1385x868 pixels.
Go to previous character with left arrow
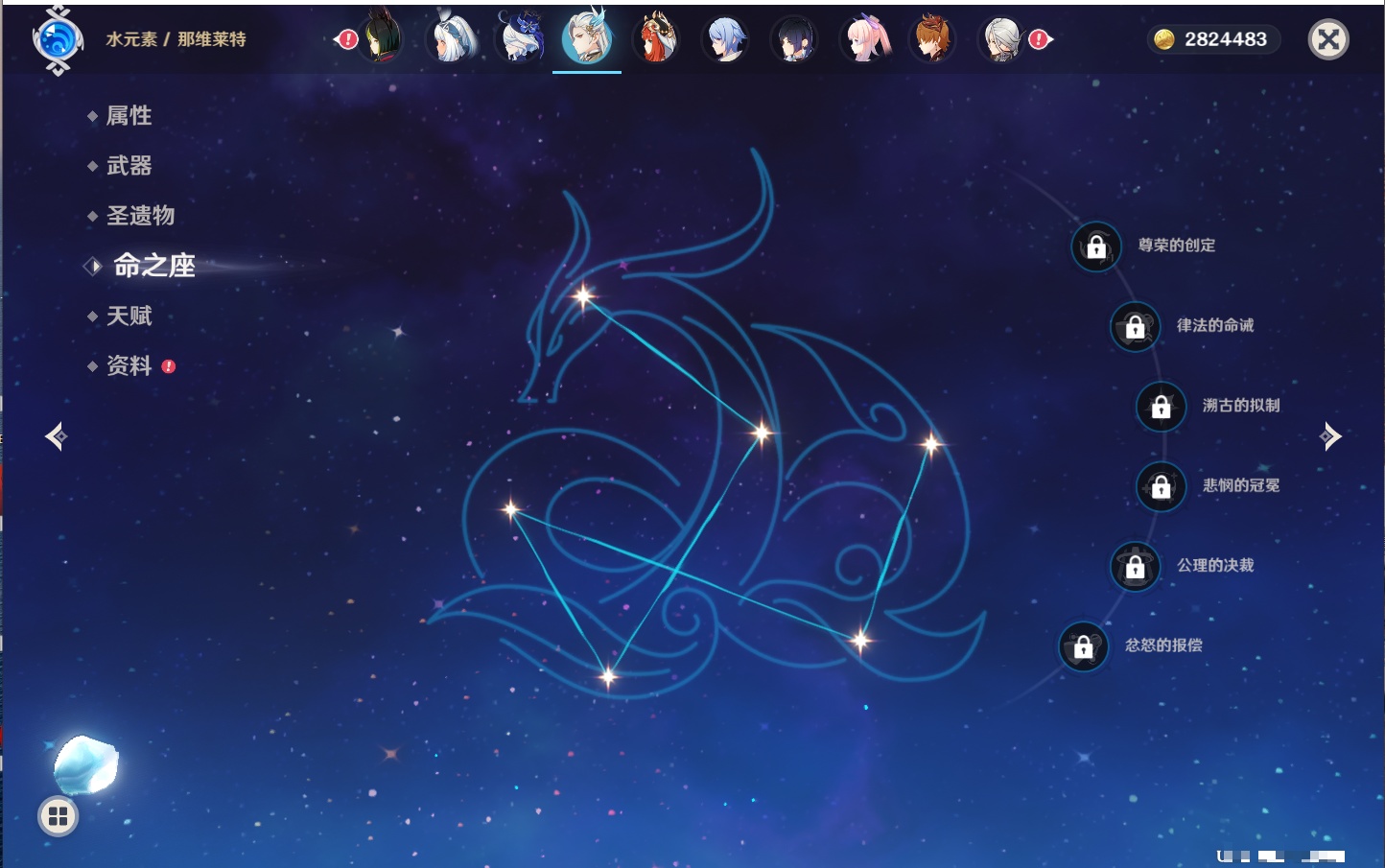56,436
